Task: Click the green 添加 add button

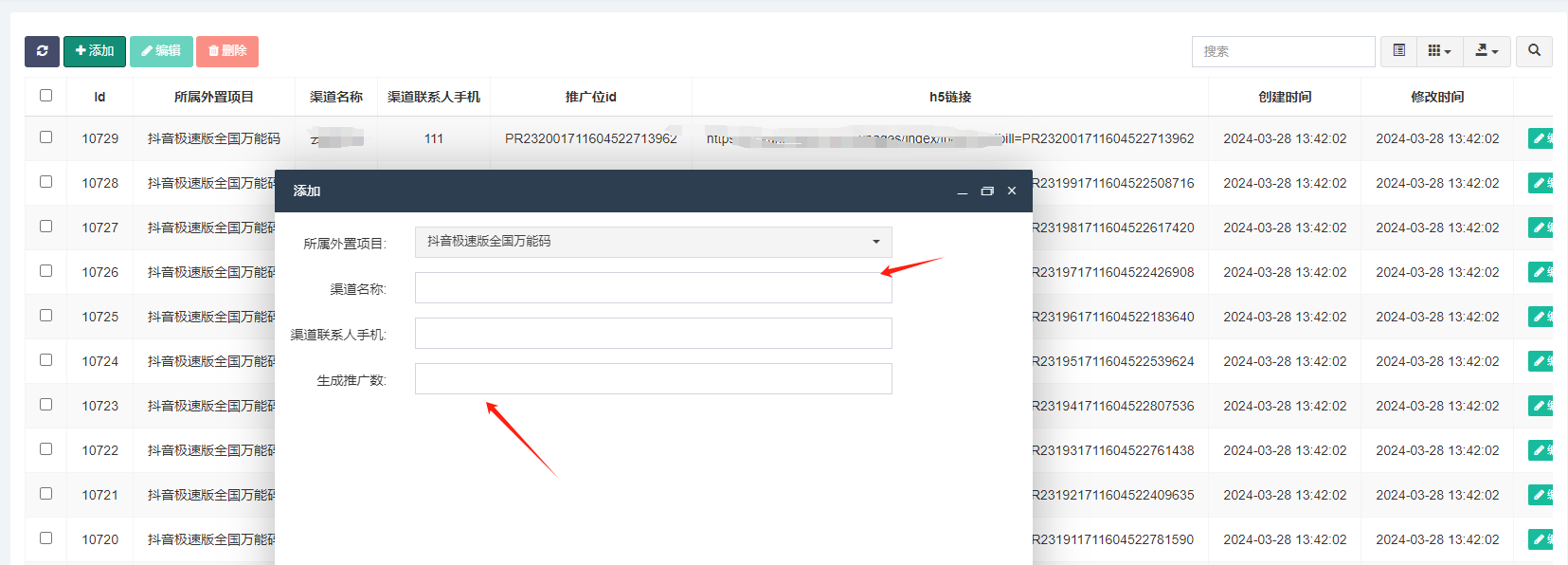Action: [x=95, y=51]
